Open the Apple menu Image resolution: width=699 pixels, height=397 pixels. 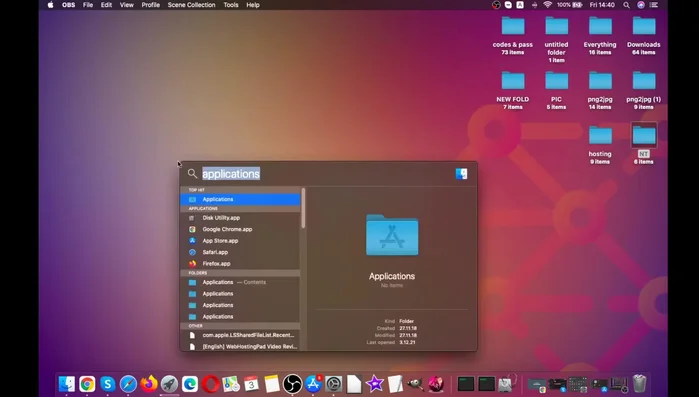pyautogui.click(x=50, y=5)
